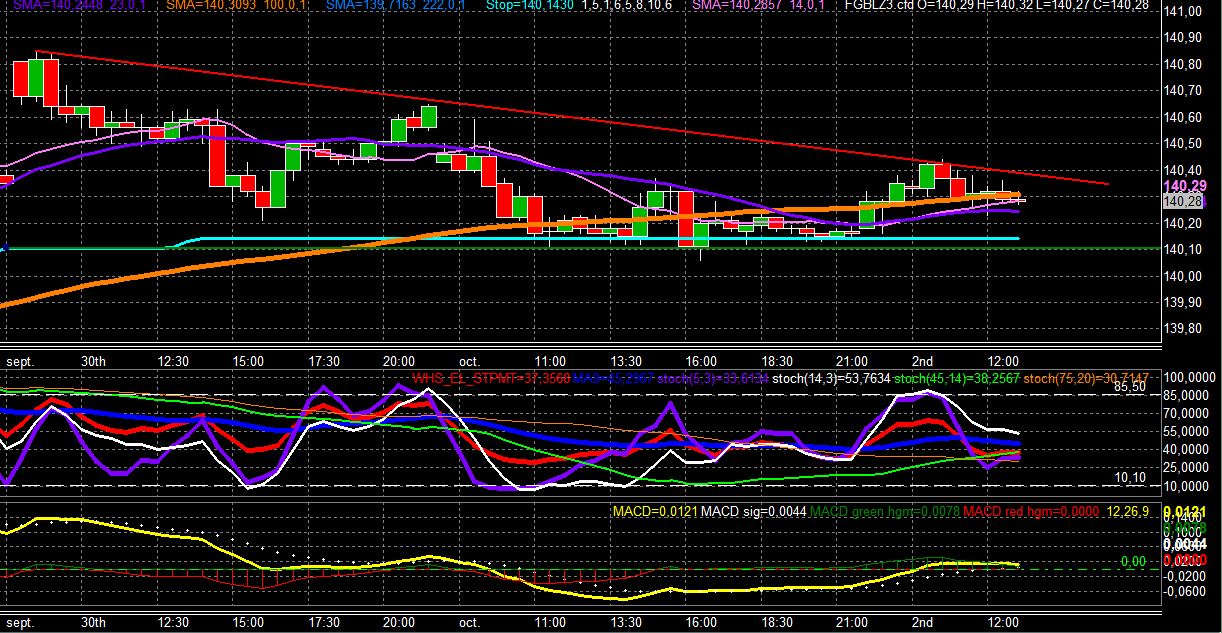
Task: Click the 140,40 price axis value
Action: pyautogui.click(x=1184, y=170)
